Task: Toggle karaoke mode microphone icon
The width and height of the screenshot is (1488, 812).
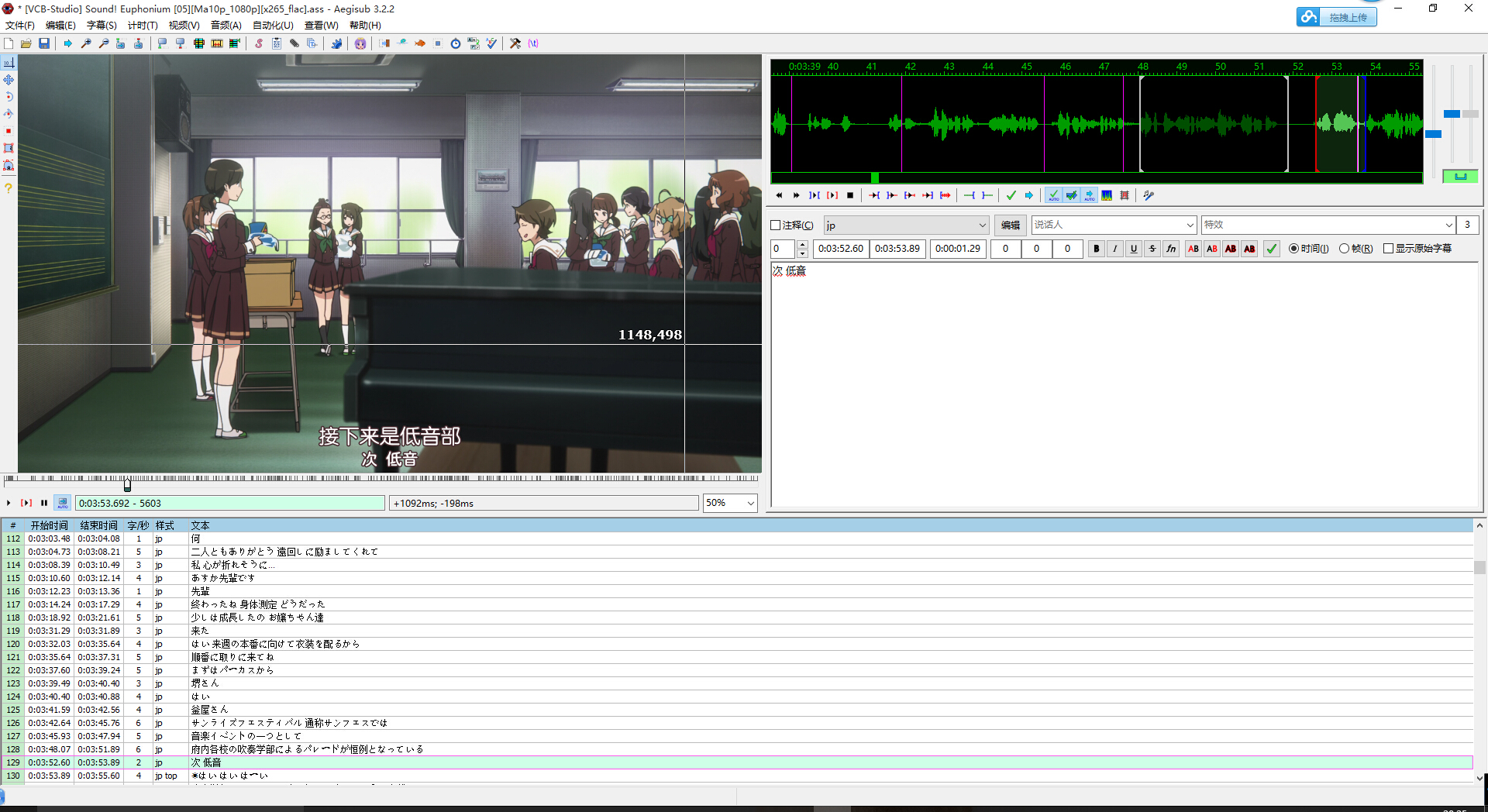Action: click(1149, 195)
